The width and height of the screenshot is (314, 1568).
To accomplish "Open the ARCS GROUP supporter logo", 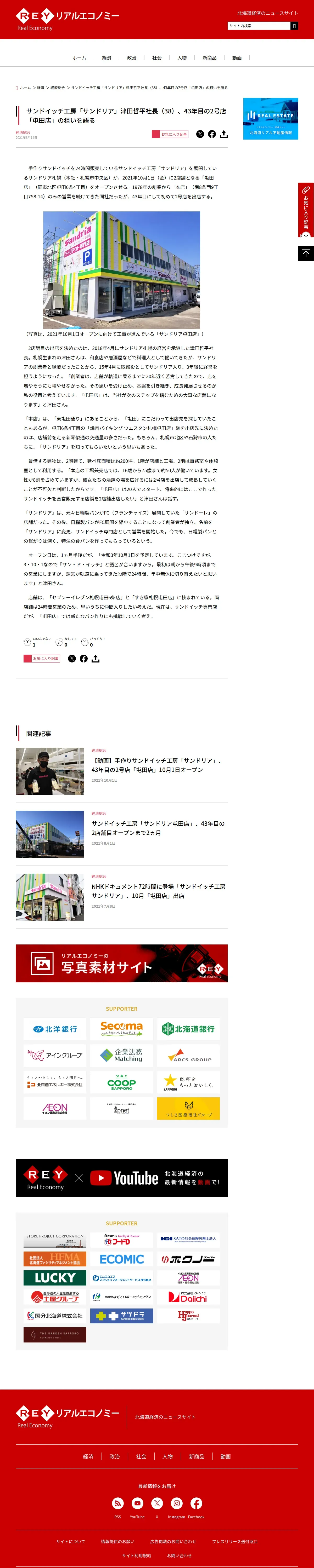I will tap(188, 1056).
